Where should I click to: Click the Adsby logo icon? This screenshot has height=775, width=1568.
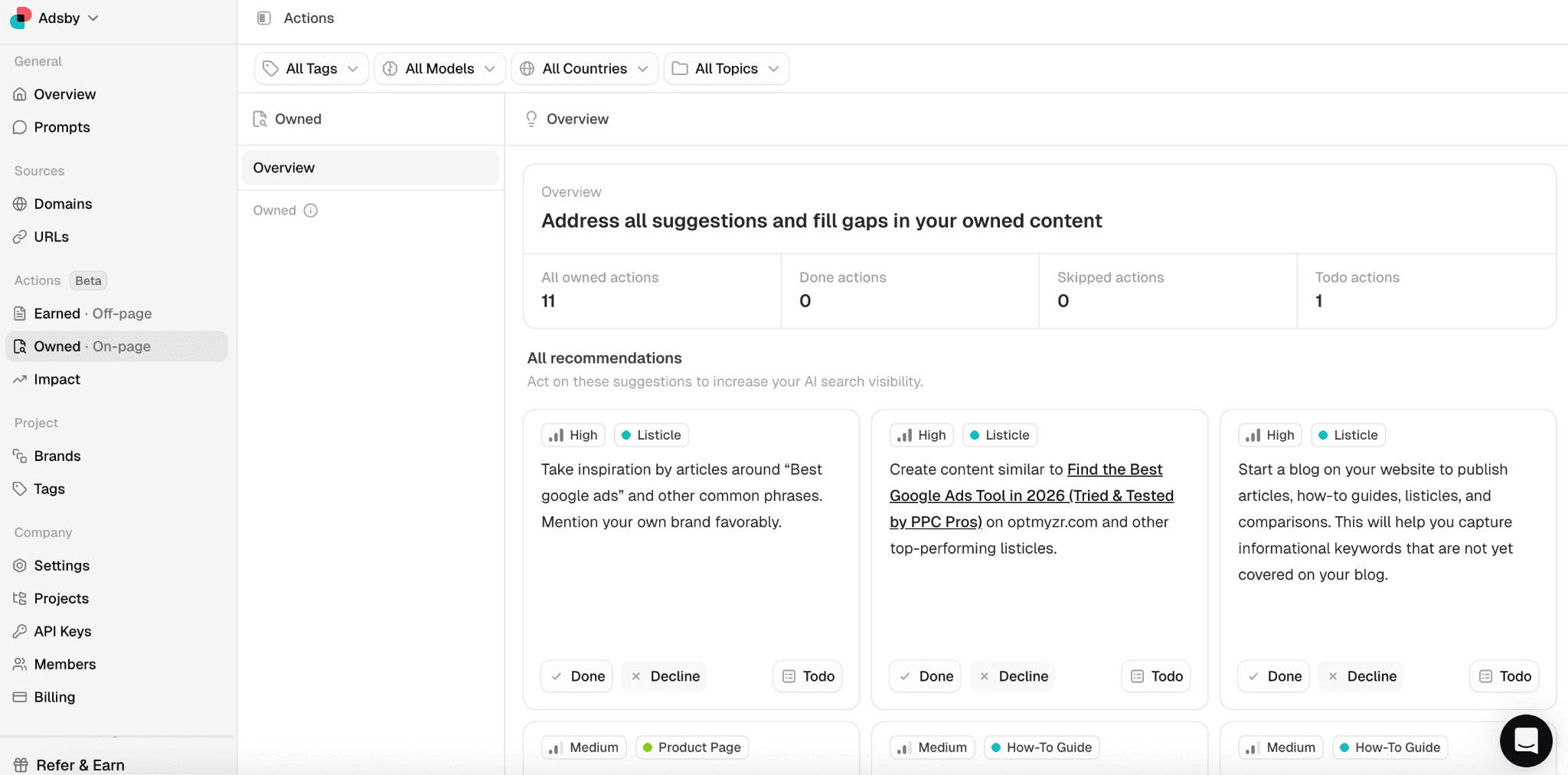(x=21, y=18)
